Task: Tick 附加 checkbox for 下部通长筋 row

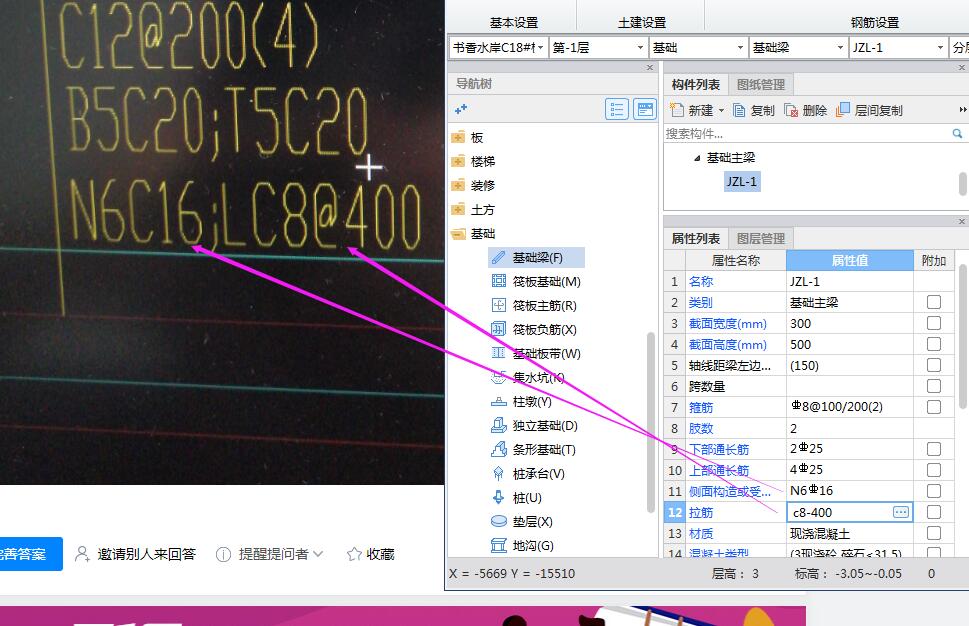Action: tap(934, 449)
